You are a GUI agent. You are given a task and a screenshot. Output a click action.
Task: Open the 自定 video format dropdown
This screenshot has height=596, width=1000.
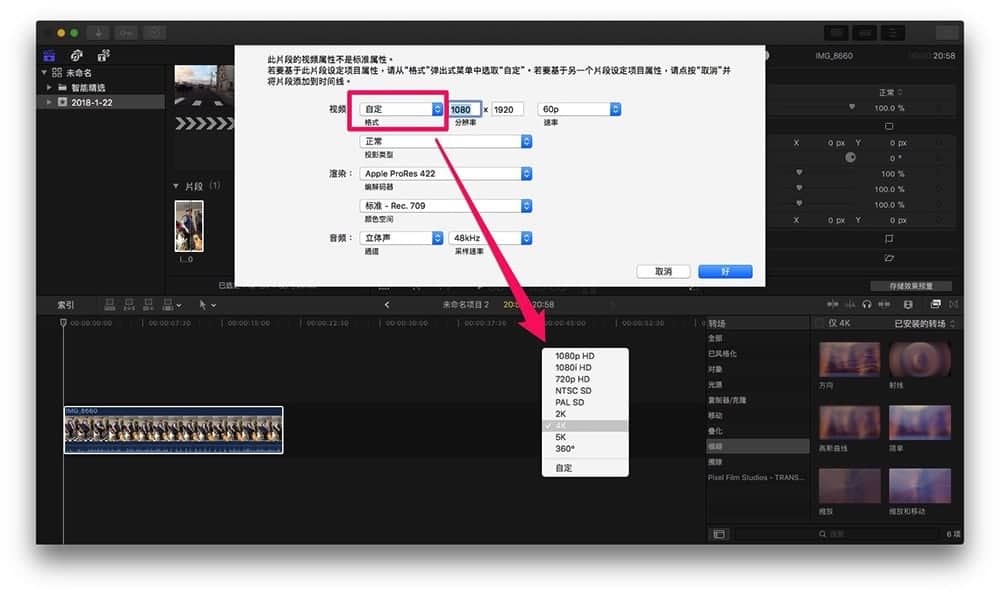[401, 109]
